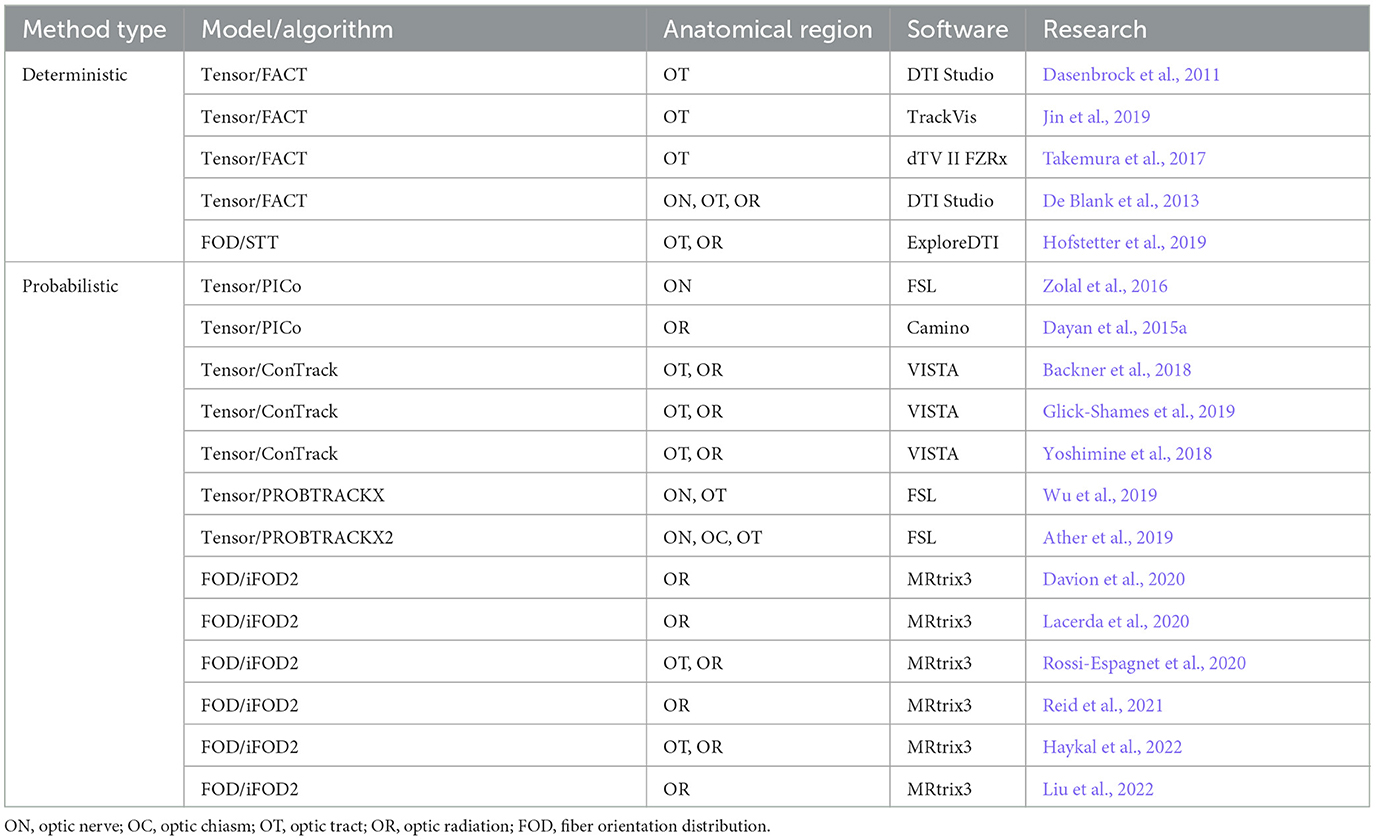Open the Backner et al., 2018 citation
This screenshot has height=840, width=1376.
click(x=1117, y=370)
